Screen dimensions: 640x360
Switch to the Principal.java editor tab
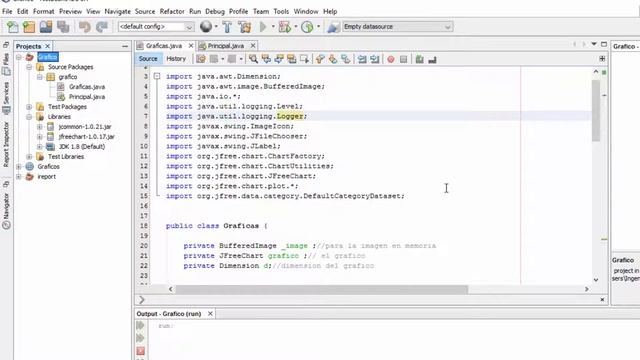click(226, 46)
